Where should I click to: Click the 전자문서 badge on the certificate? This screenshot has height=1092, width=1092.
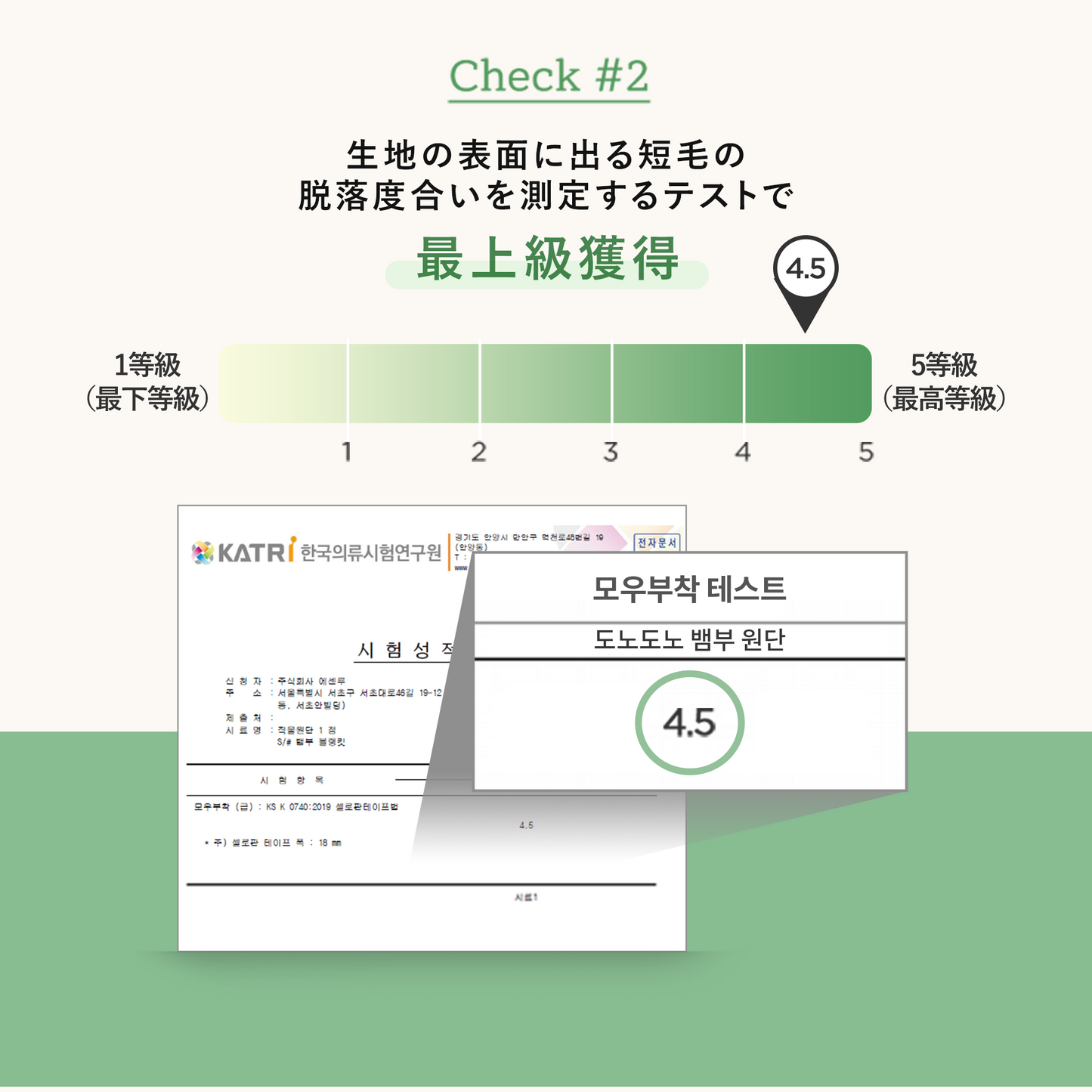(x=657, y=543)
